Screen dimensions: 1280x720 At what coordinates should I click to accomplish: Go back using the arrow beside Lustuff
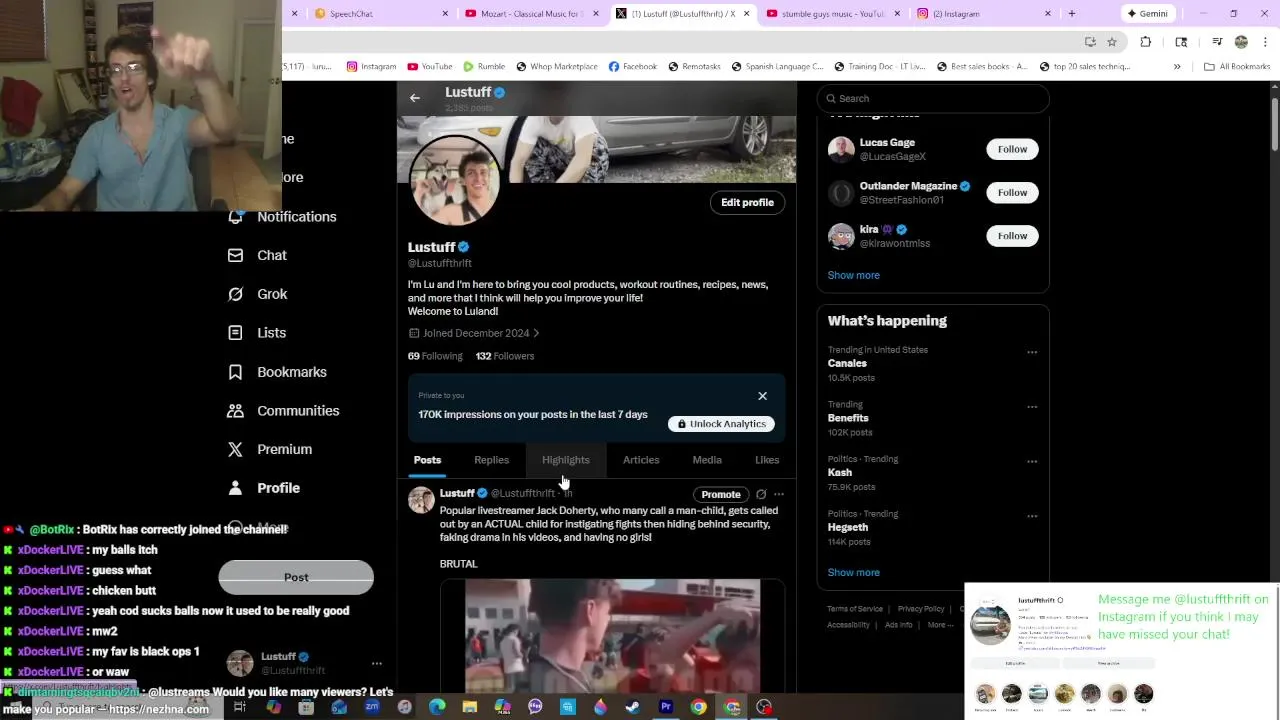[415, 97]
